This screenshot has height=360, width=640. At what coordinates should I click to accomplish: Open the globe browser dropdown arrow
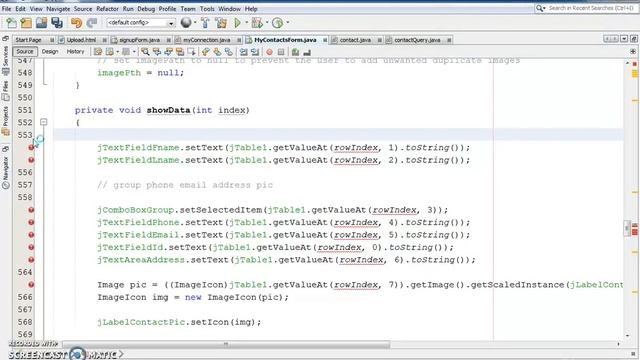195,23
